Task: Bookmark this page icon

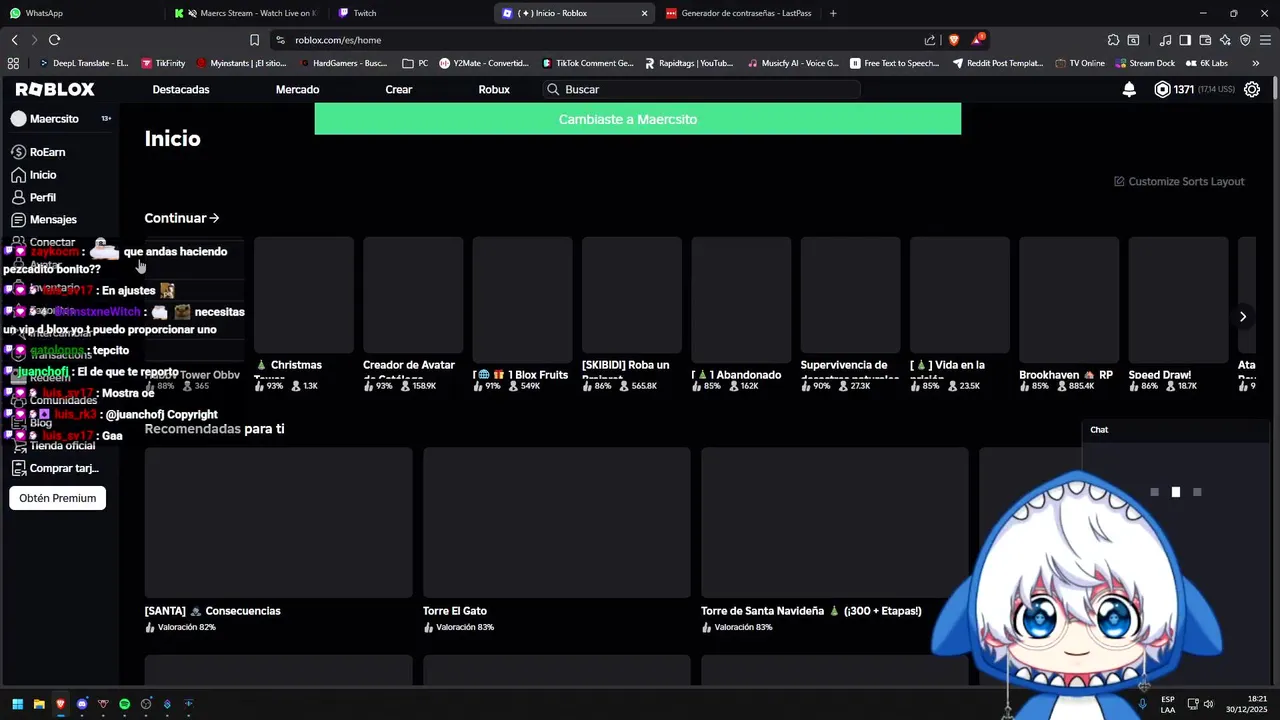Action: pyautogui.click(x=254, y=40)
